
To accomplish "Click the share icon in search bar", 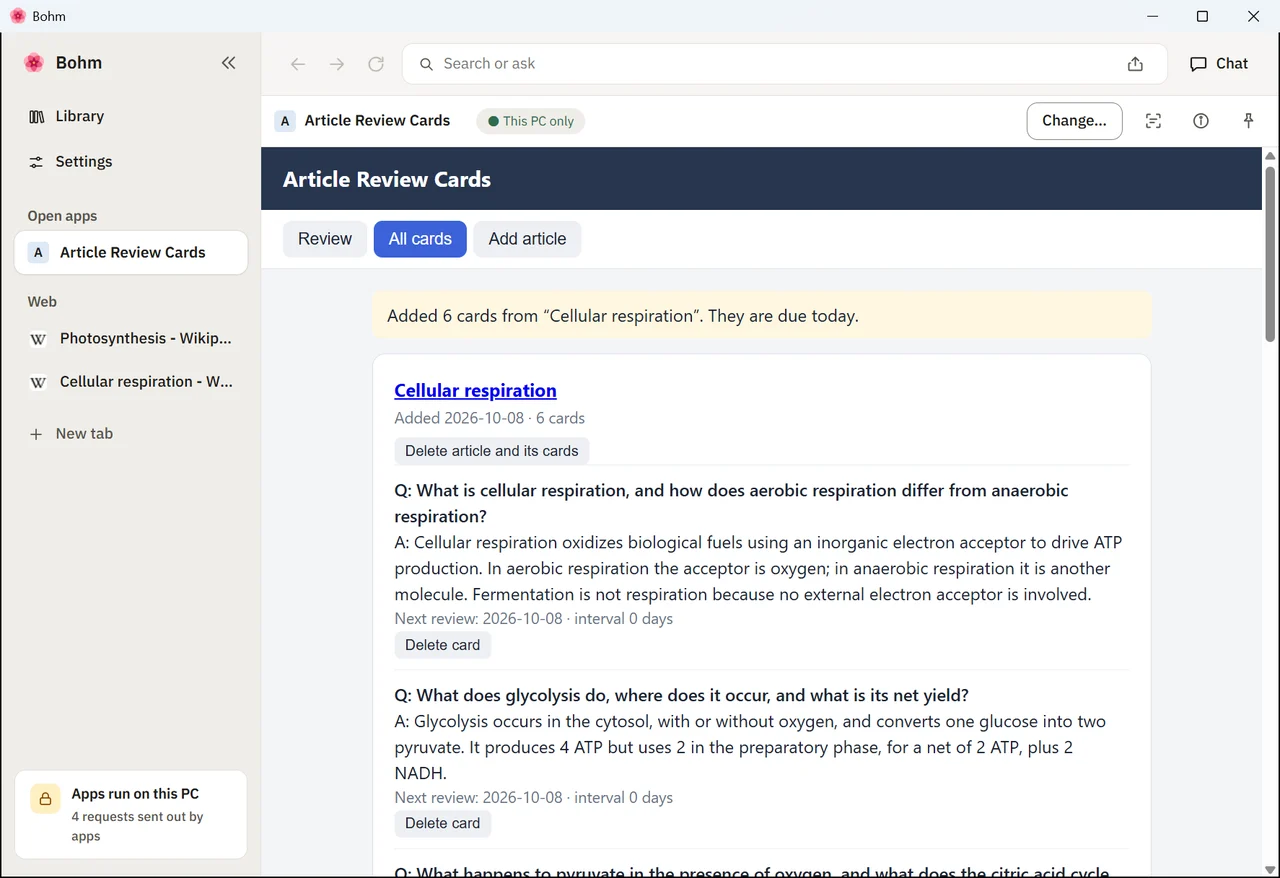I will point(1135,64).
